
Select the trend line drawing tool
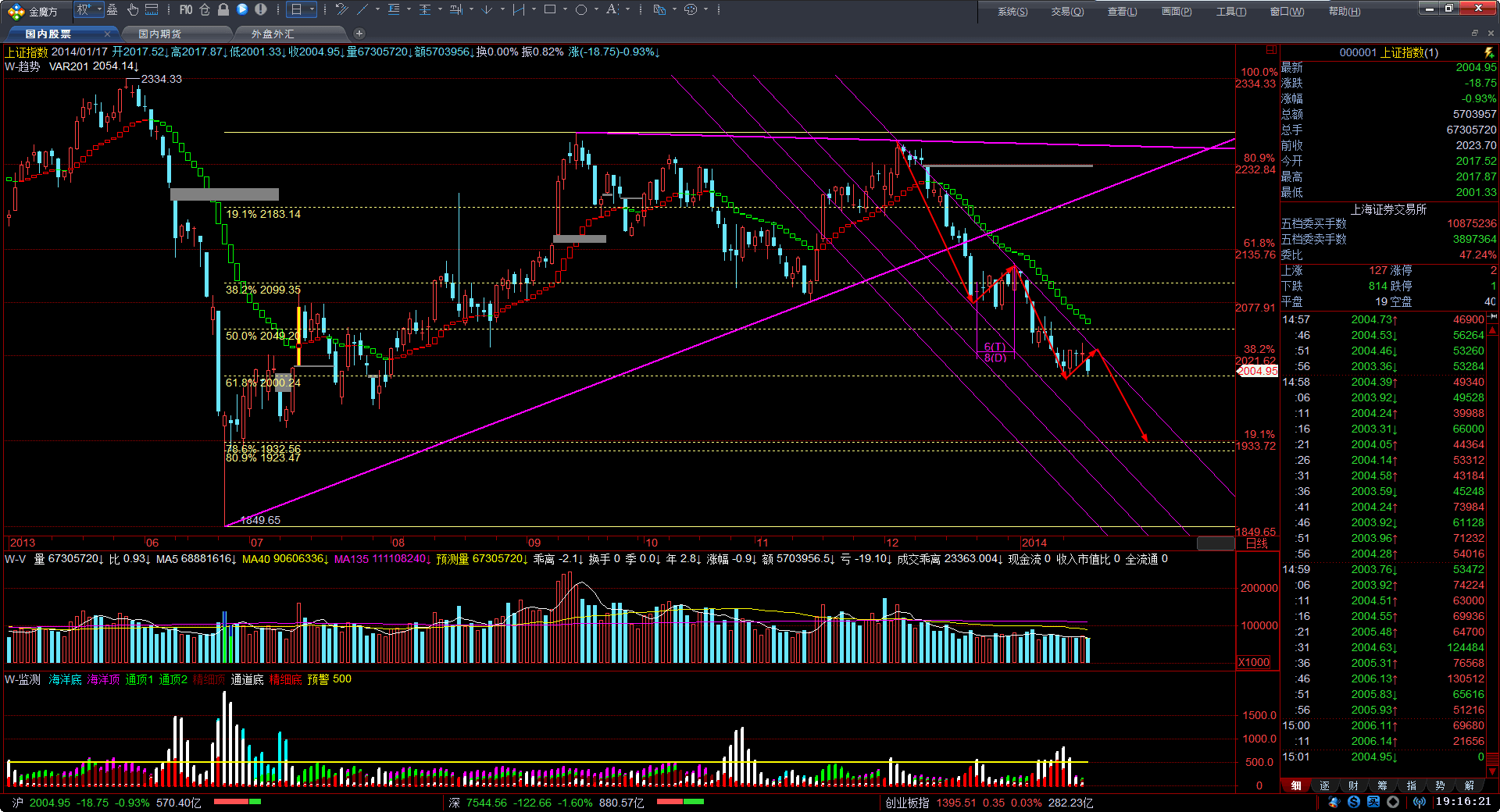pos(362,10)
